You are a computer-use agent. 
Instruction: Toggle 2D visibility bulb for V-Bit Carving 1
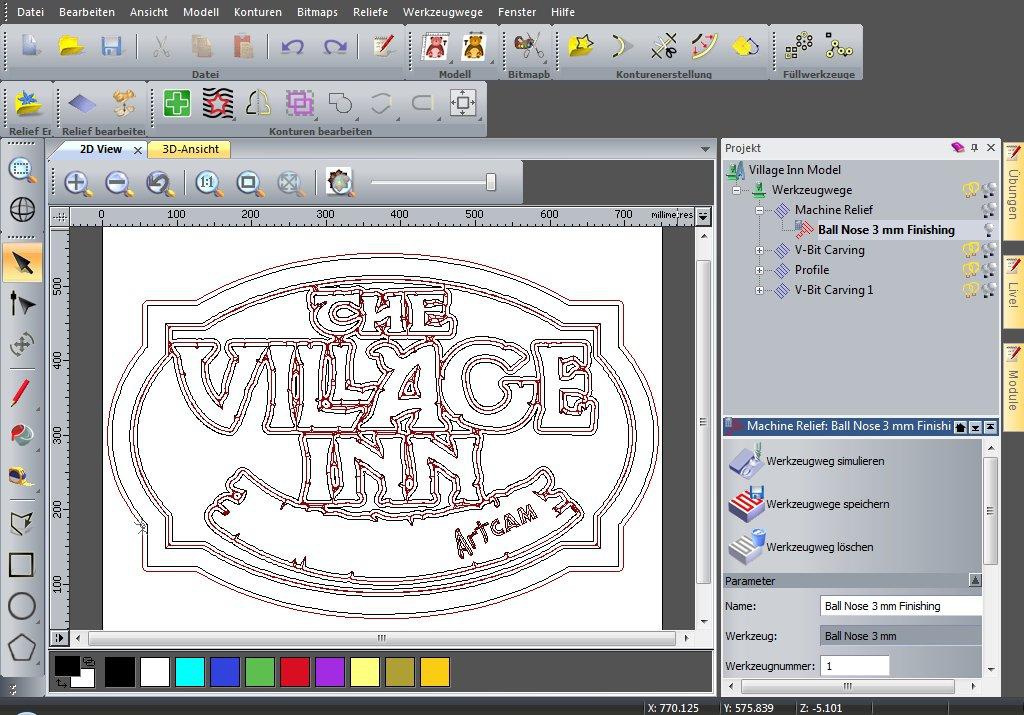click(x=970, y=291)
